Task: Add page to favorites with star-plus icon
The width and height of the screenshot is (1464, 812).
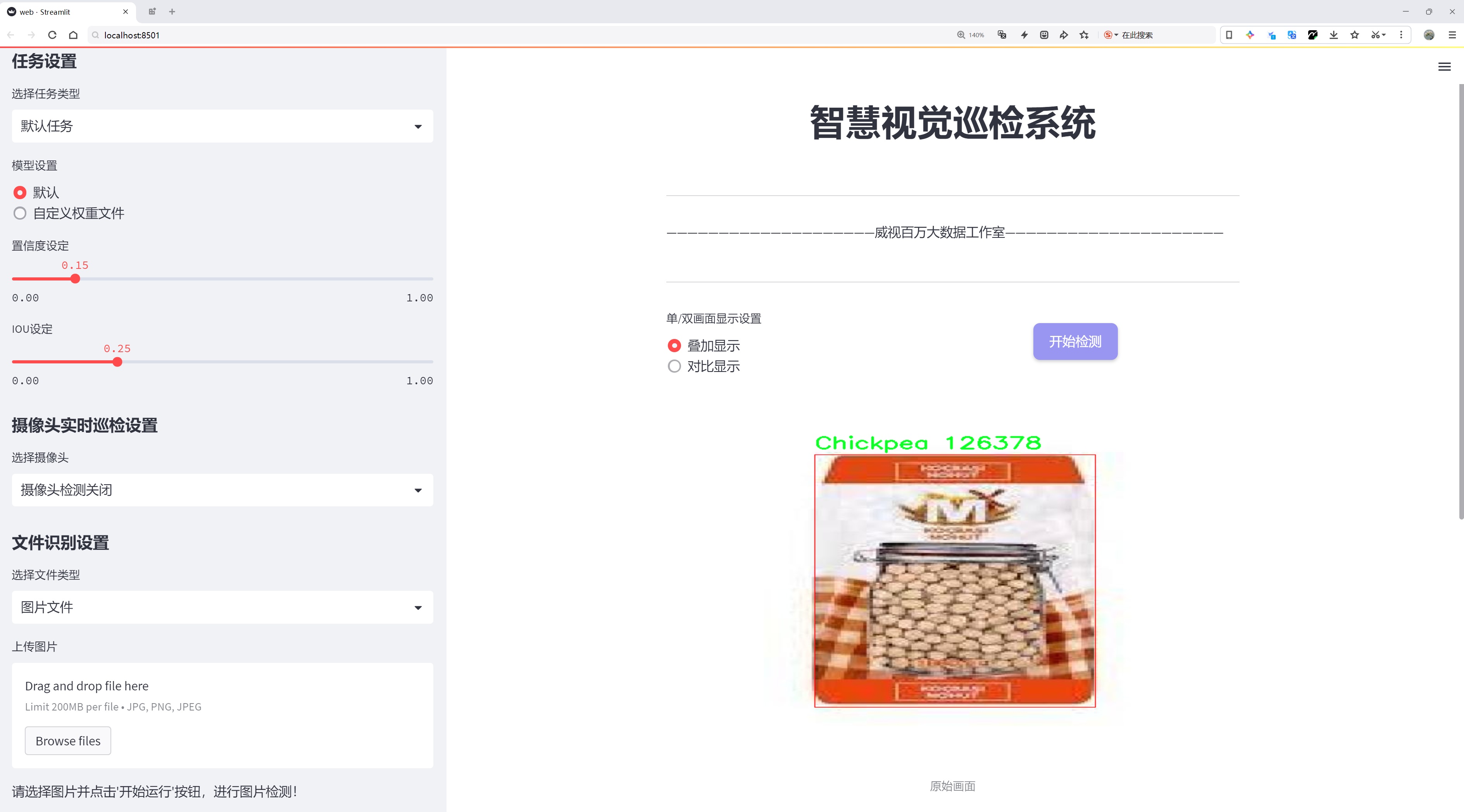Action: pos(1085,35)
